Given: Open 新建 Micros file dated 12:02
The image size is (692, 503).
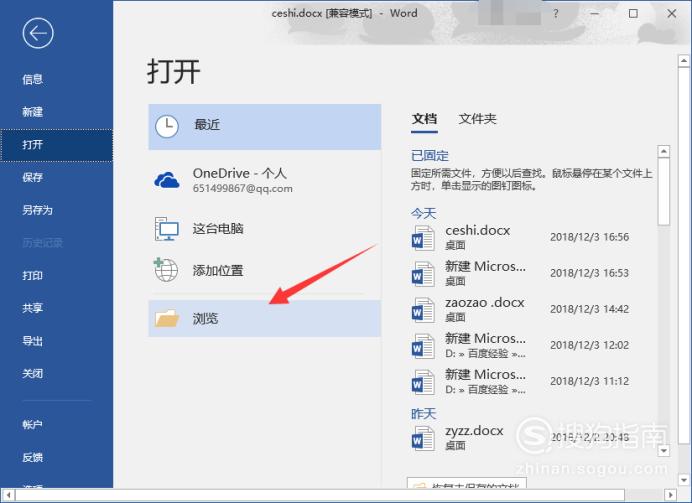Looking at the screenshot, I should tap(530, 346).
